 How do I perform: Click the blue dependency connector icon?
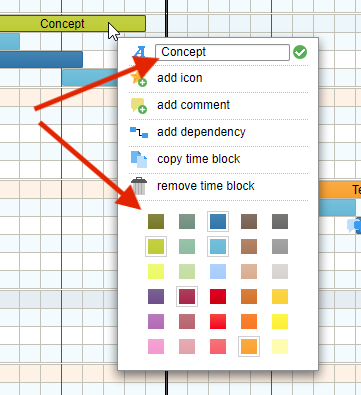(x=139, y=132)
